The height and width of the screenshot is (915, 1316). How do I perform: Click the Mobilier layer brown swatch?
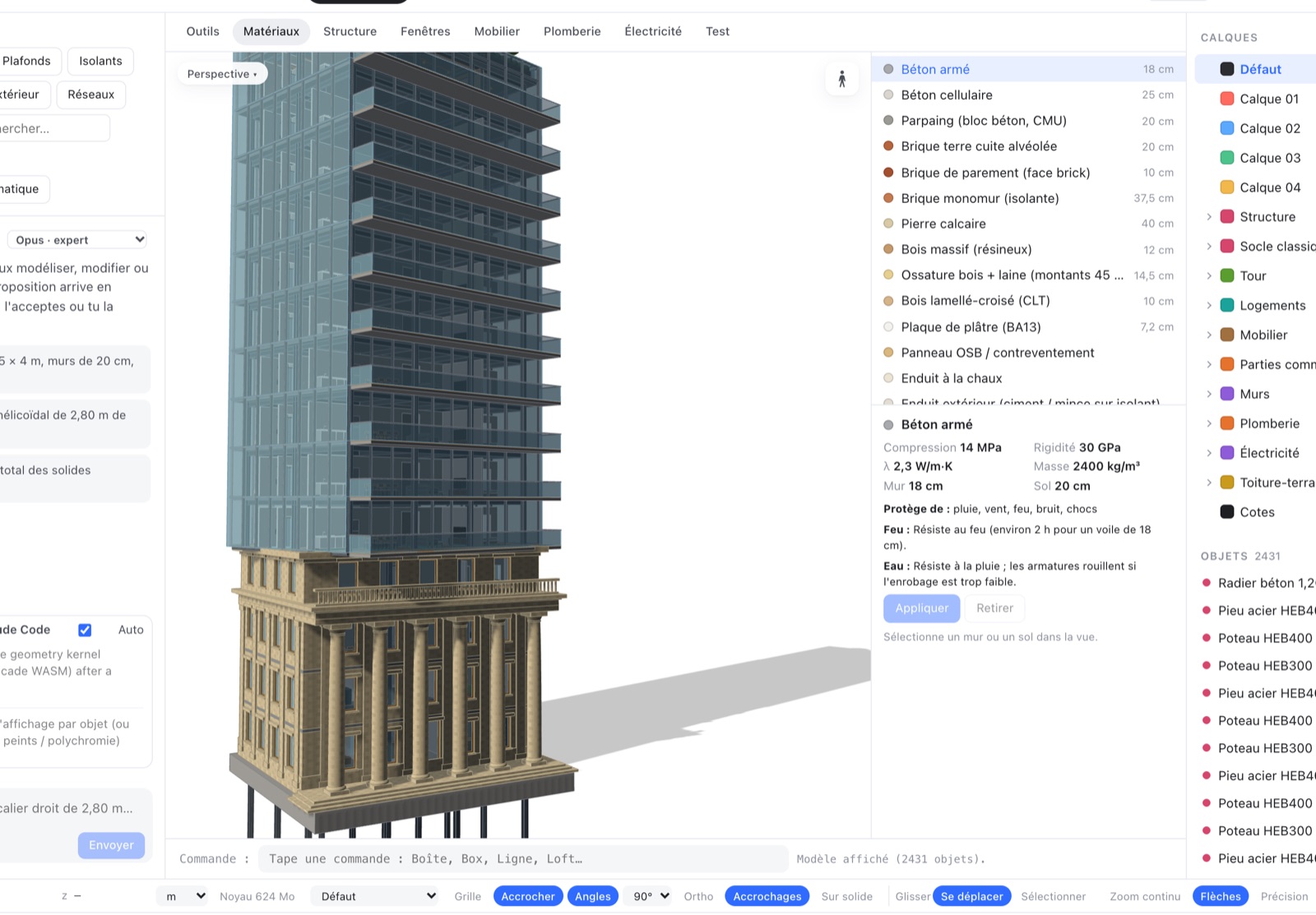click(x=1226, y=335)
